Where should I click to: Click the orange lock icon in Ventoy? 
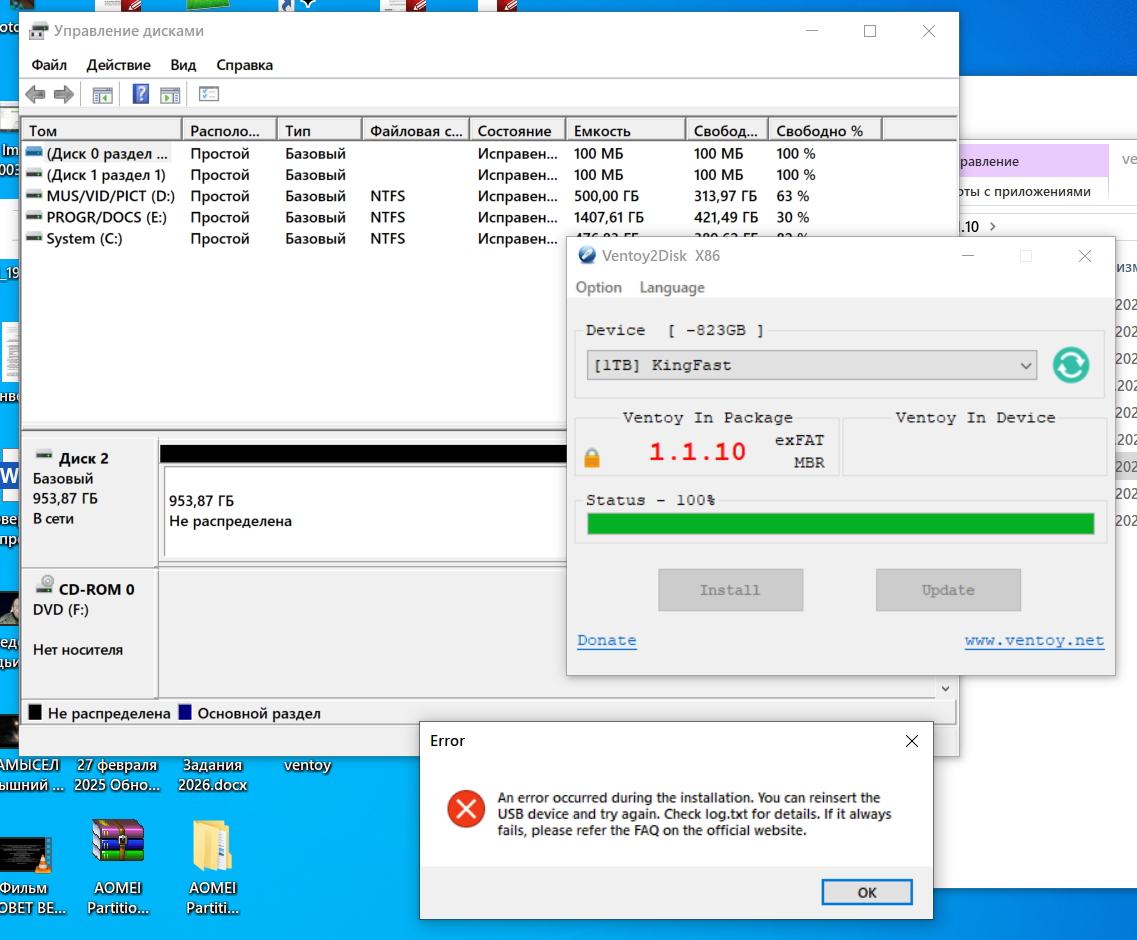pos(592,458)
